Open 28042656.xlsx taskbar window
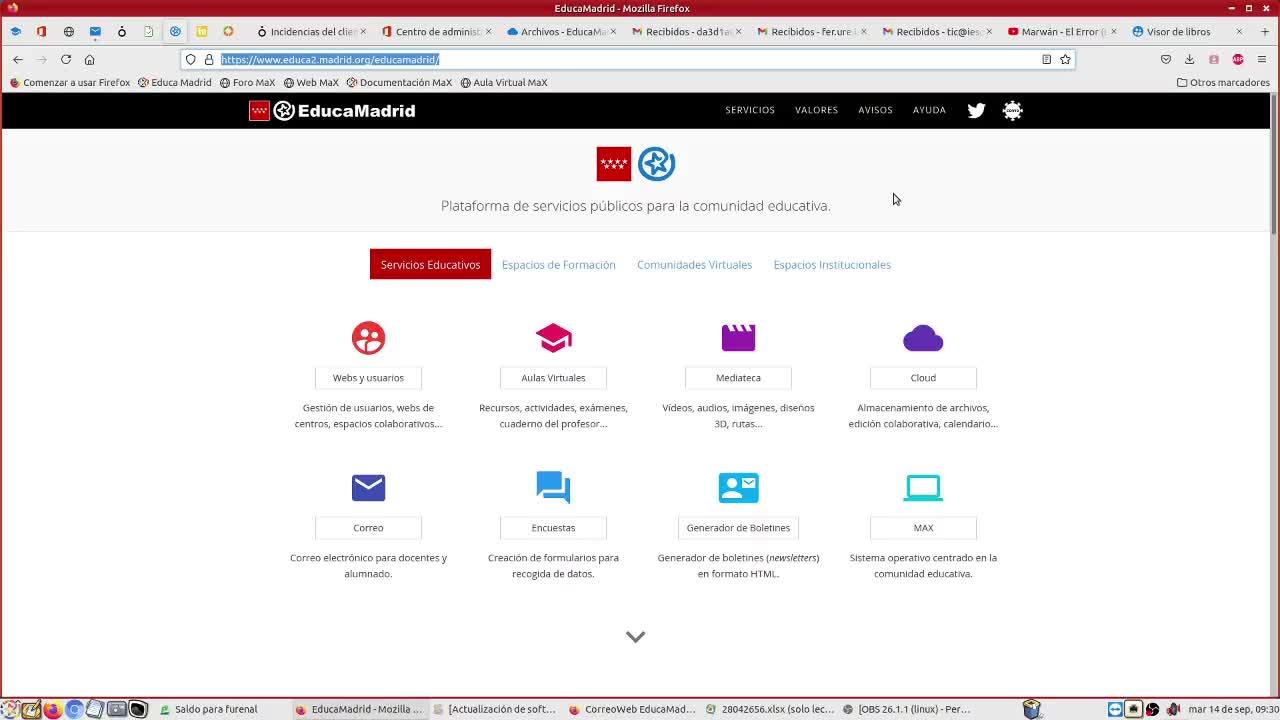Viewport: 1280px width, 720px height. tap(769, 709)
